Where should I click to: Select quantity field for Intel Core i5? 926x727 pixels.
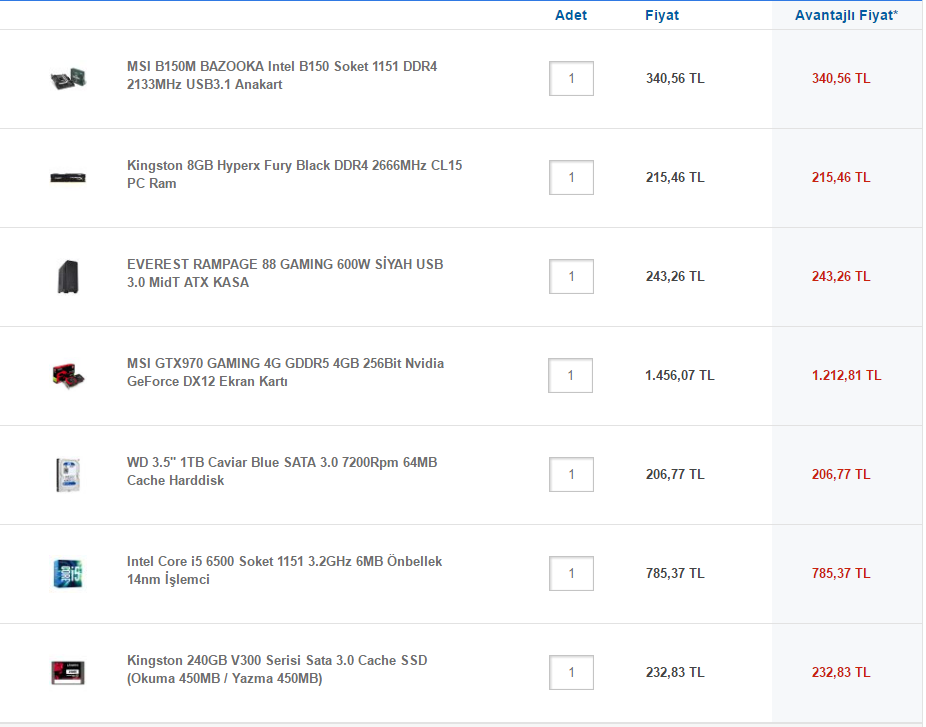[571, 573]
